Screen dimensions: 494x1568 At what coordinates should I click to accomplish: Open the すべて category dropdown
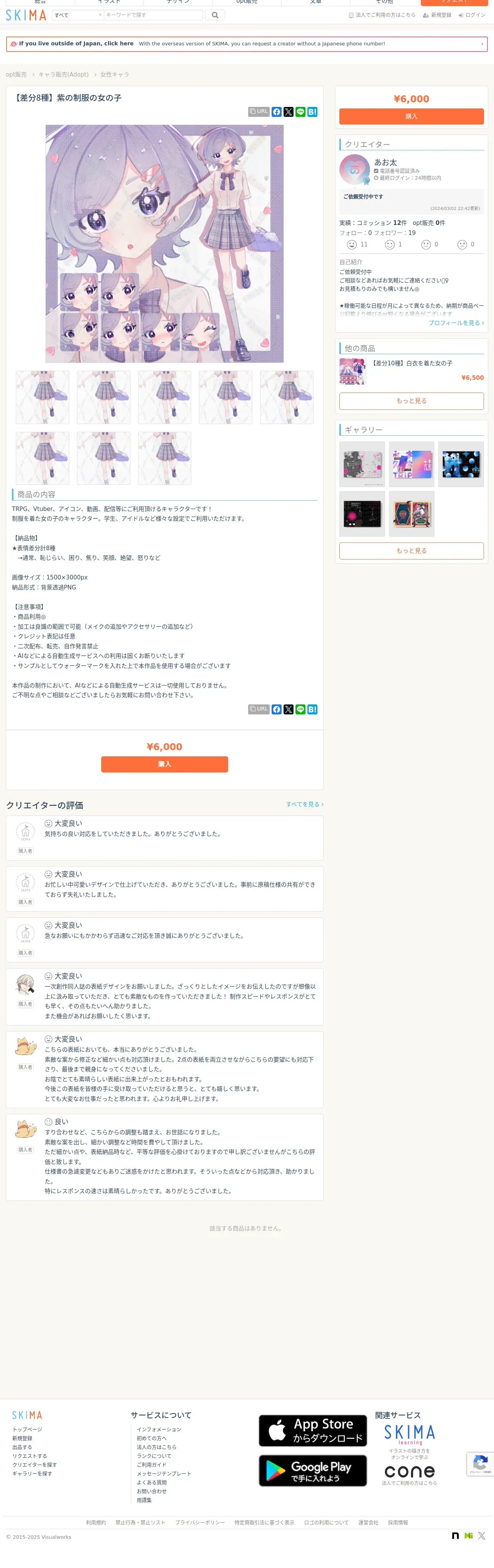coord(77,15)
